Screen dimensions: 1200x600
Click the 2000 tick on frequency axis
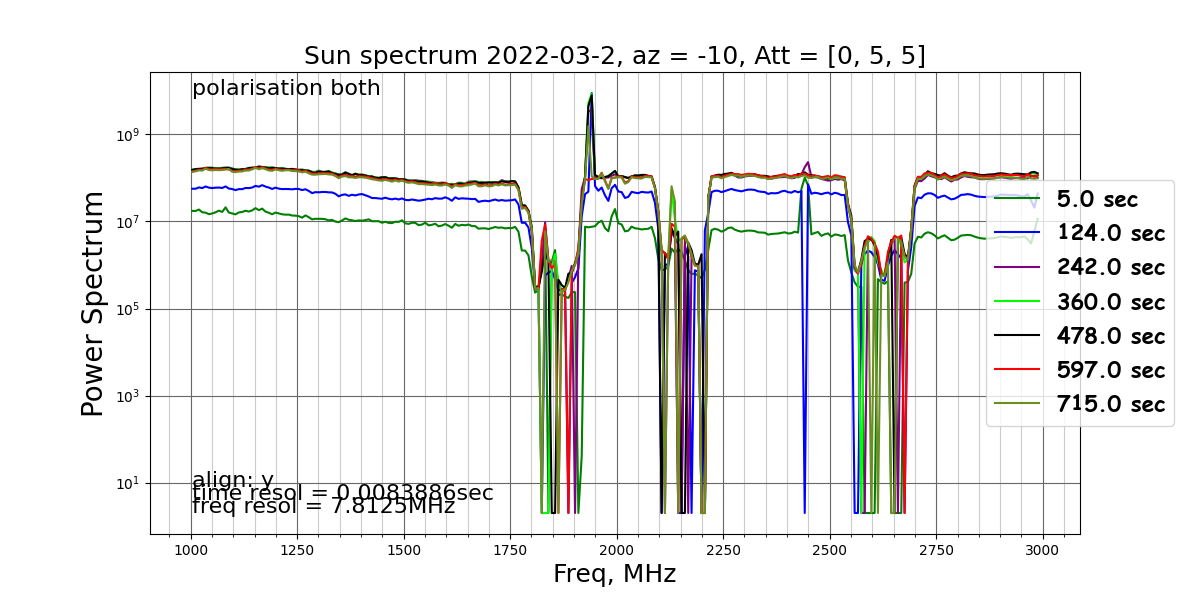tap(617, 550)
